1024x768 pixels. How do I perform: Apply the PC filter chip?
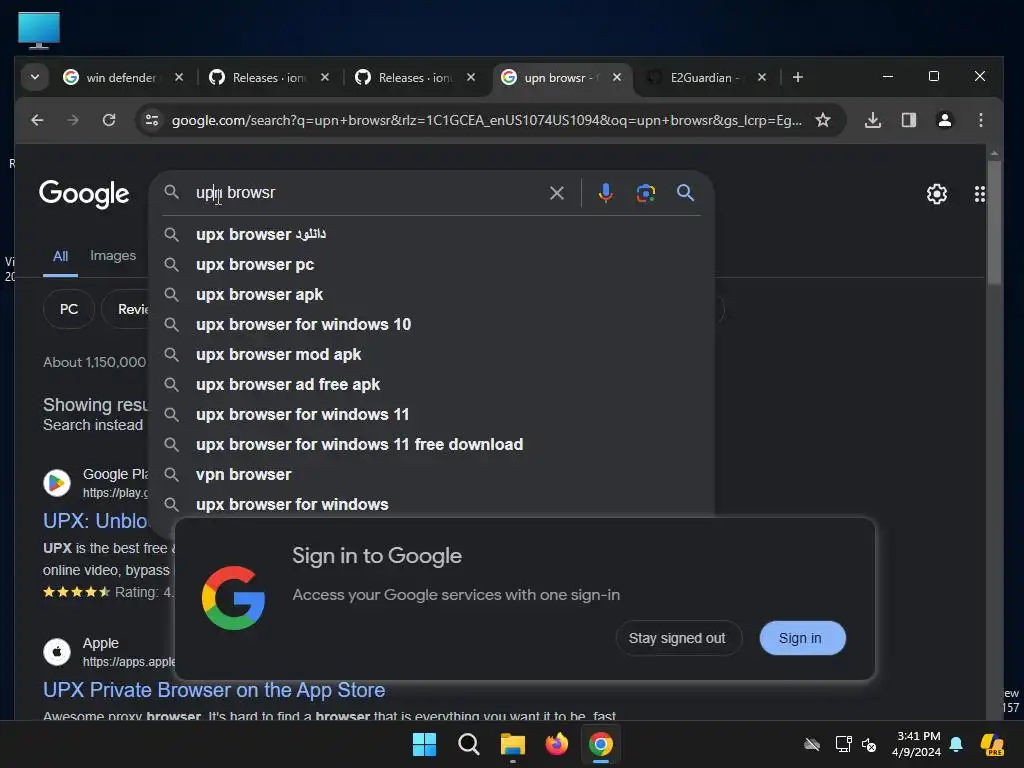click(x=69, y=309)
